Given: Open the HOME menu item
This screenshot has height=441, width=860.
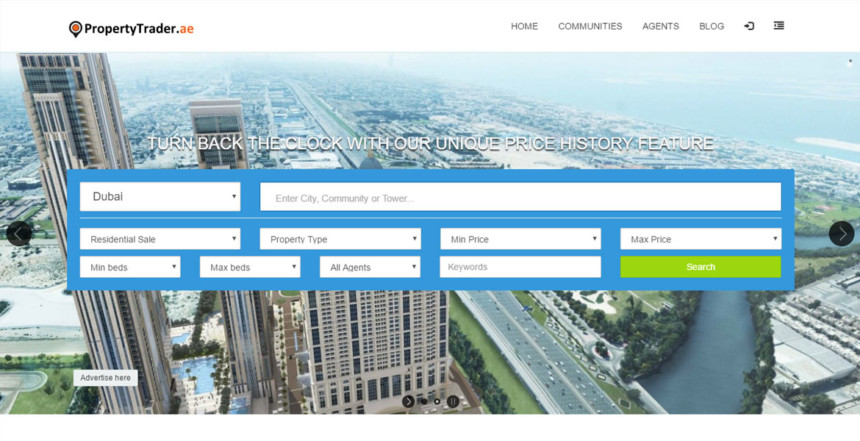Looking at the screenshot, I should (524, 26).
